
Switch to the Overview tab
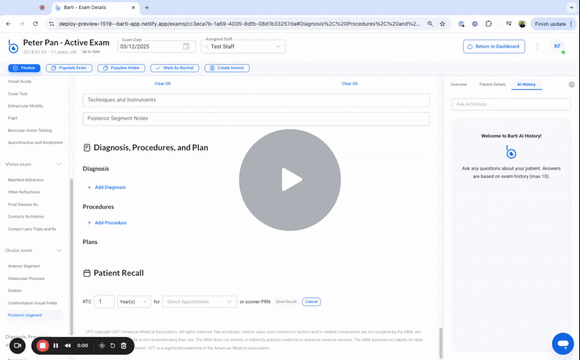(459, 84)
